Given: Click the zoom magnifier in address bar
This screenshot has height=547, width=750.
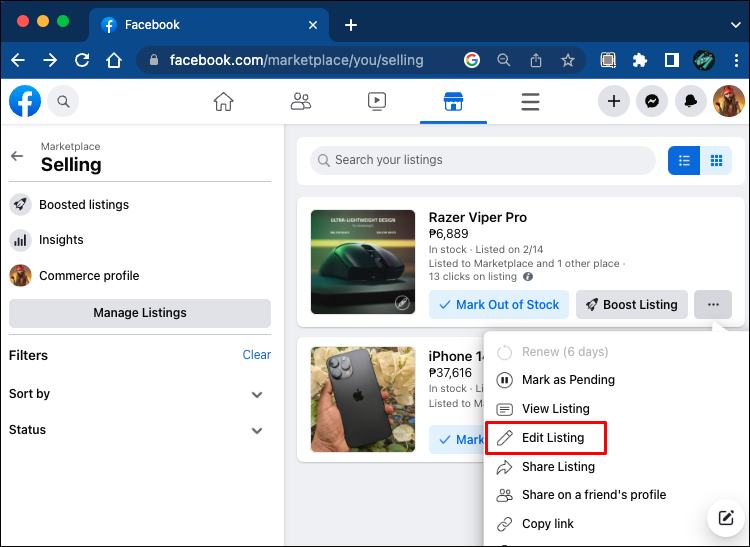Looking at the screenshot, I should pyautogui.click(x=503, y=60).
